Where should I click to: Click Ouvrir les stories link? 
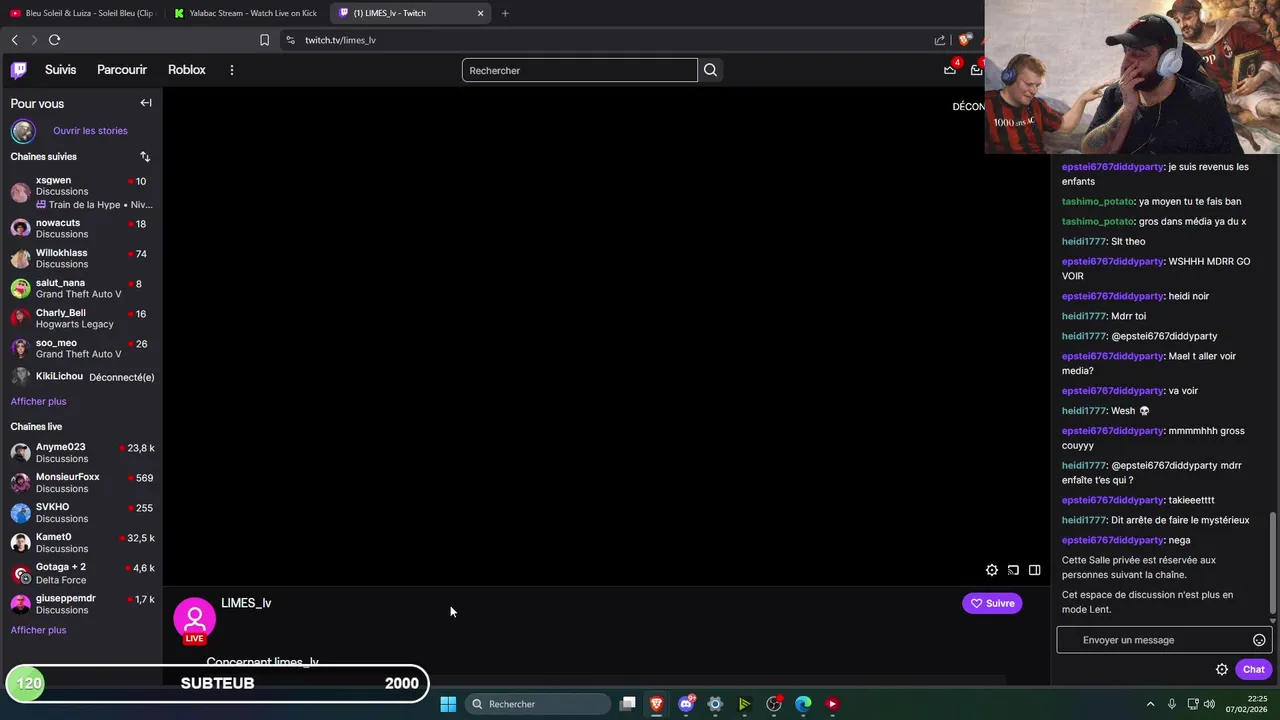(90, 131)
